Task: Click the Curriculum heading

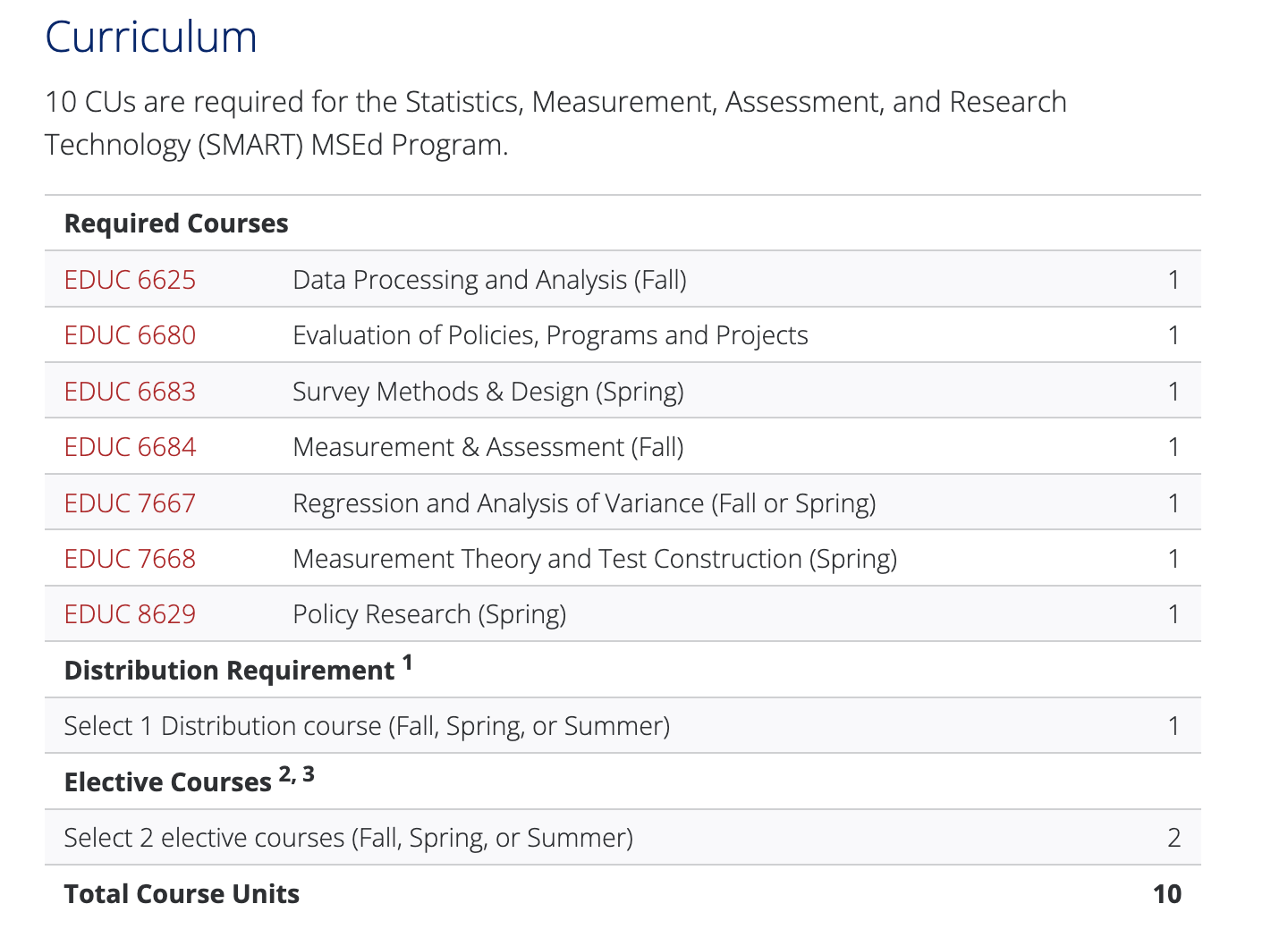Action: [x=151, y=37]
